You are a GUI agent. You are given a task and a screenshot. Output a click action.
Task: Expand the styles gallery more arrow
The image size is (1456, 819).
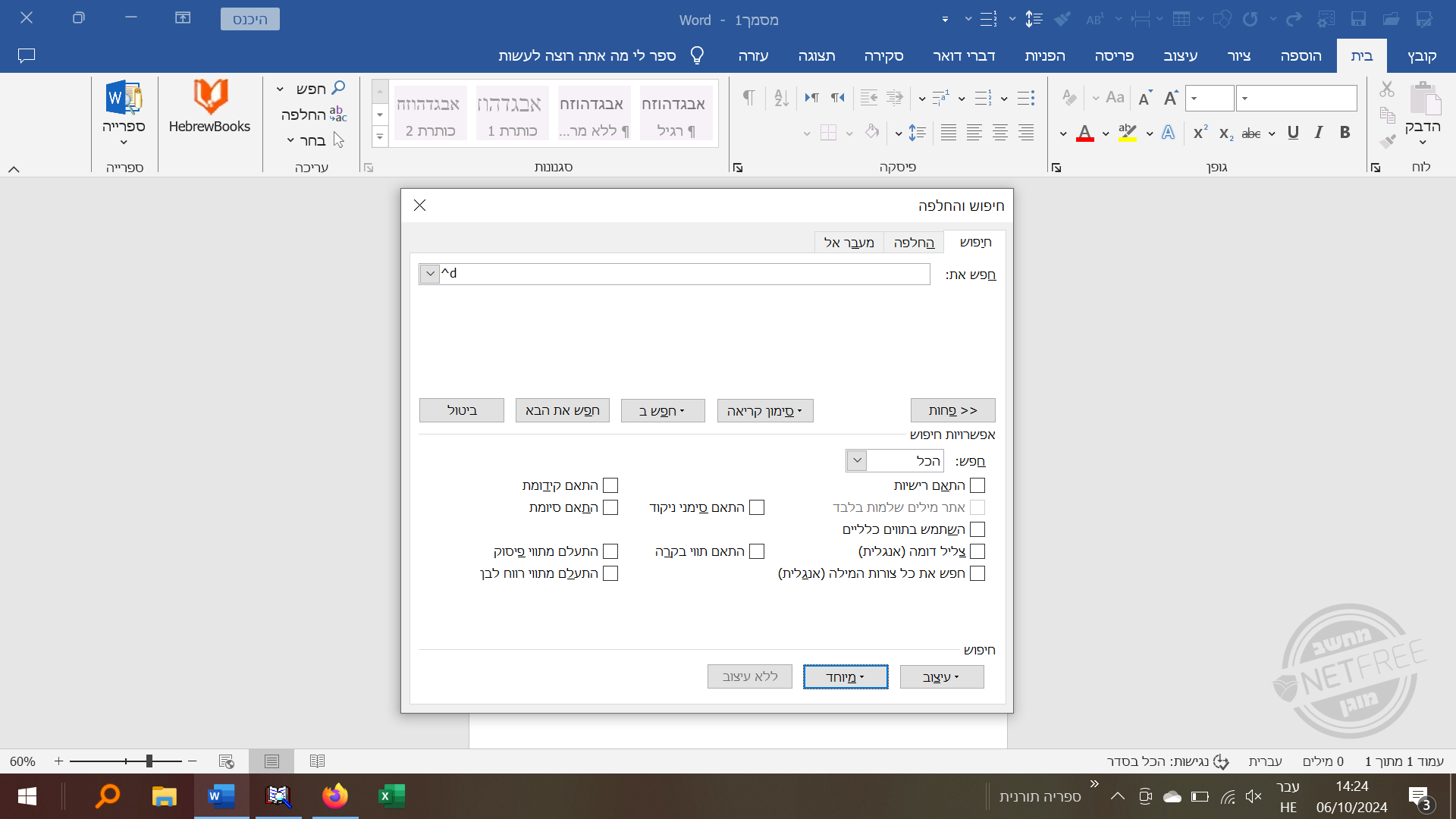point(380,137)
